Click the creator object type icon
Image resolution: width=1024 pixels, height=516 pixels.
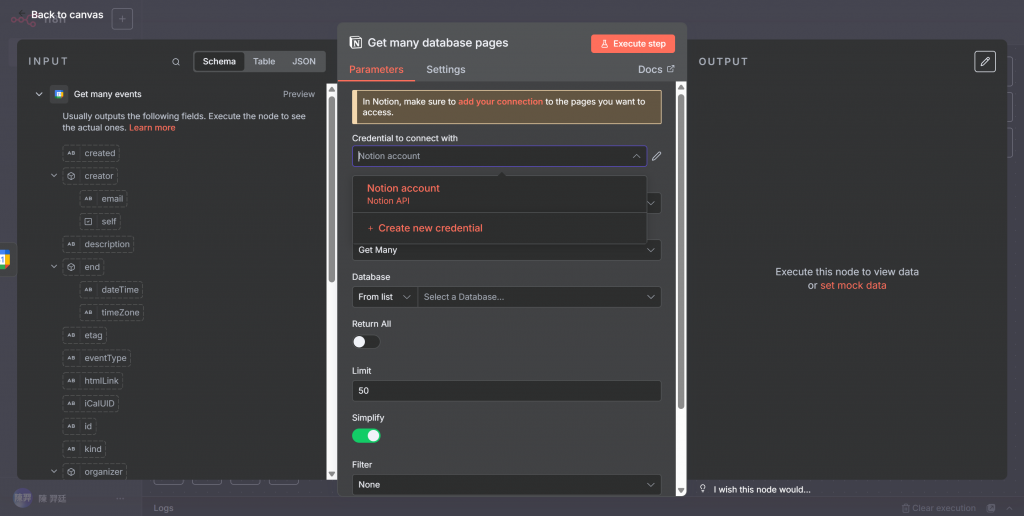point(71,176)
